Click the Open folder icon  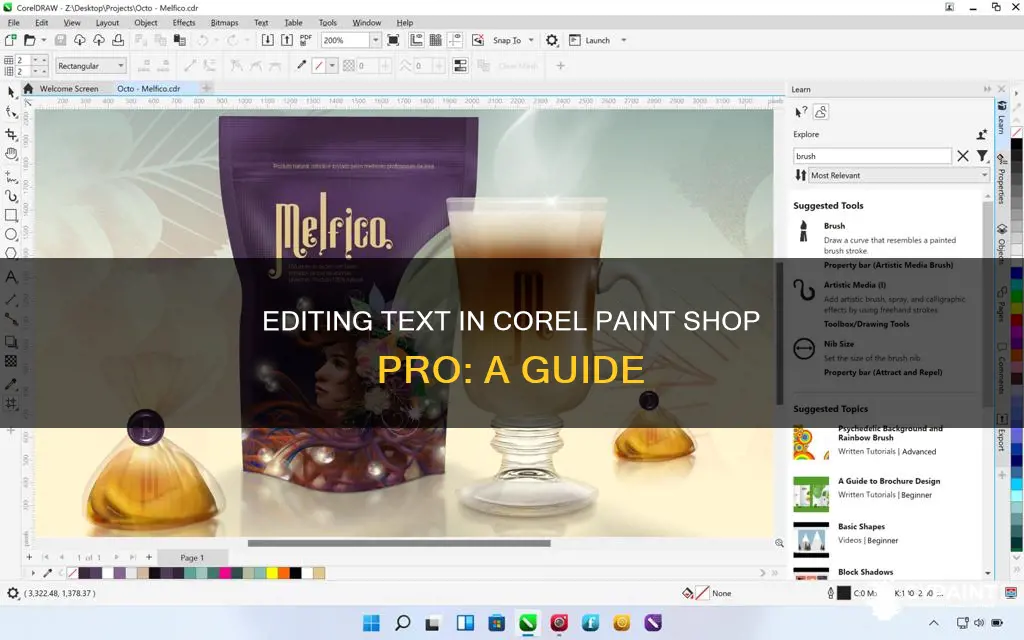click(29, 40)
